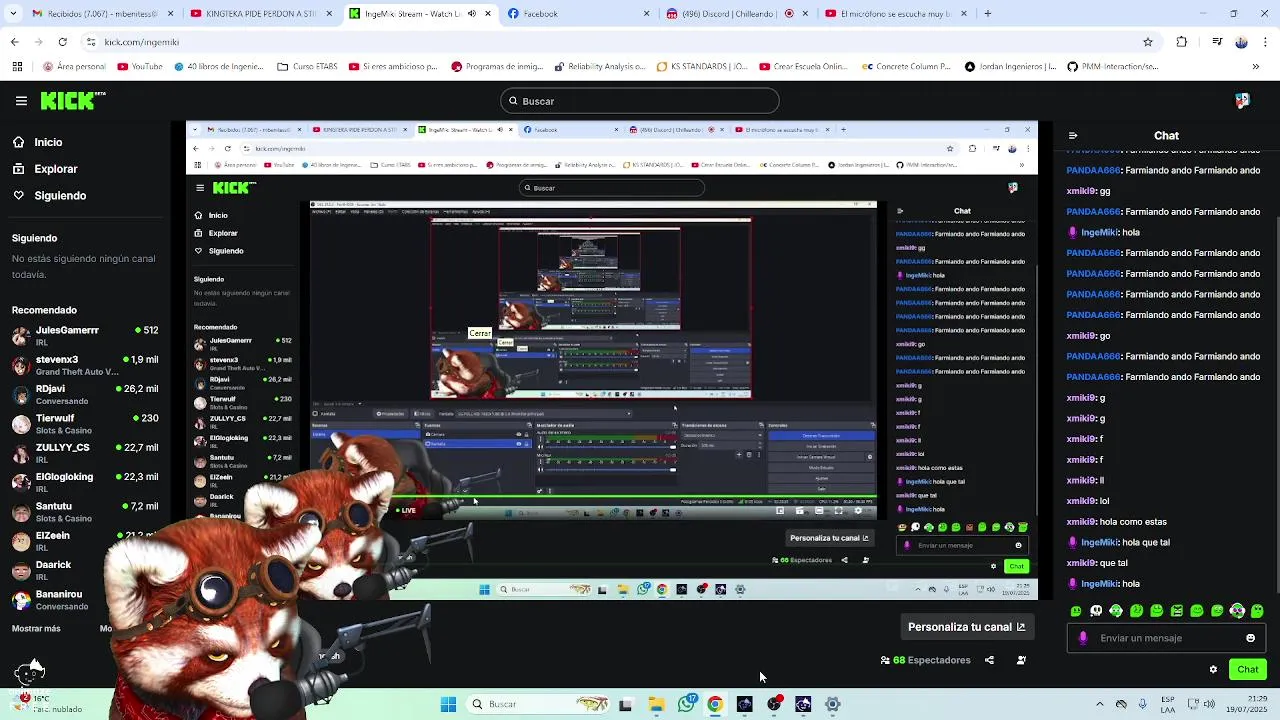Open the Área personal bookmark
This screenshot has height=720, width=1280.
click(x=74, y=67)
